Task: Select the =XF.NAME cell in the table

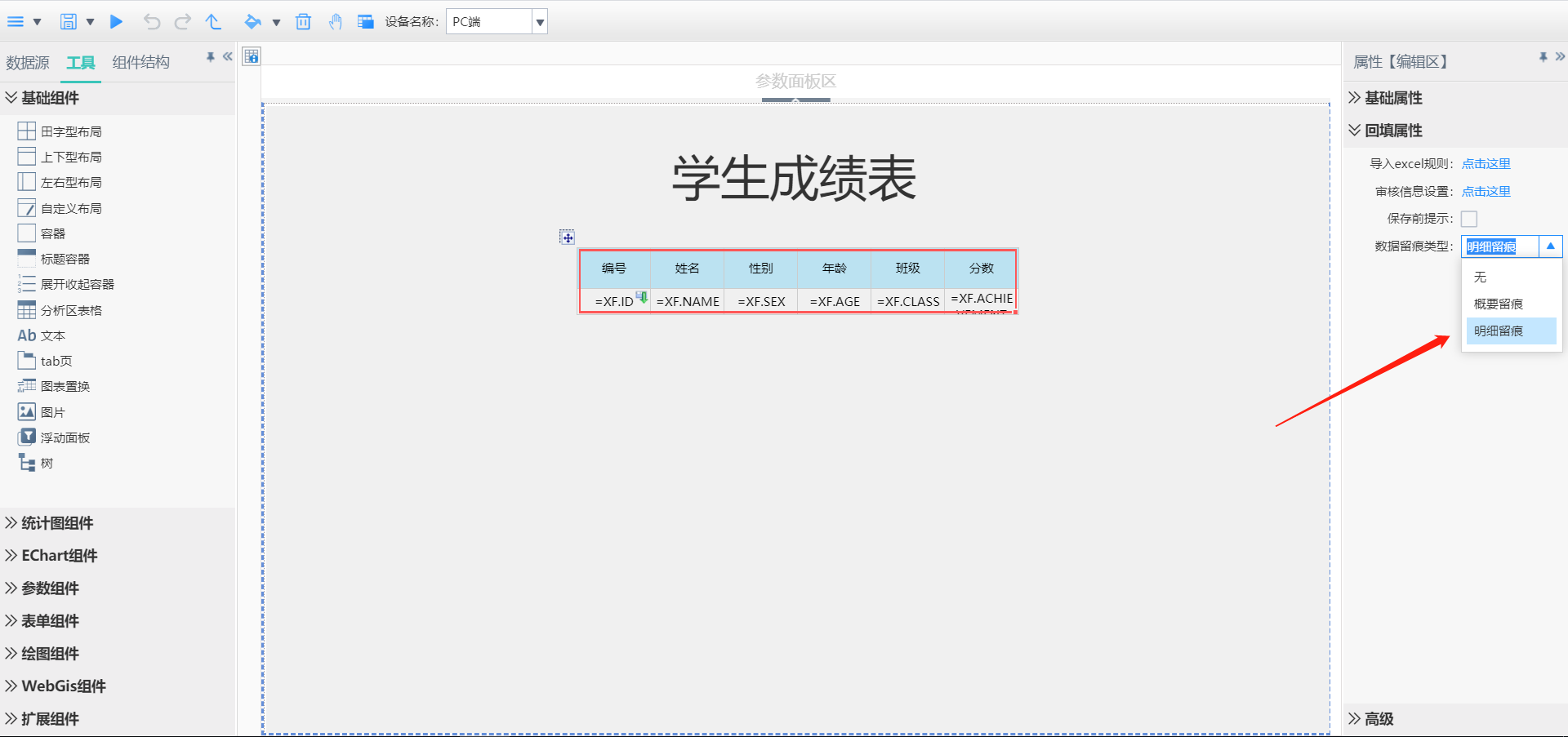Action: click(688, 301)
